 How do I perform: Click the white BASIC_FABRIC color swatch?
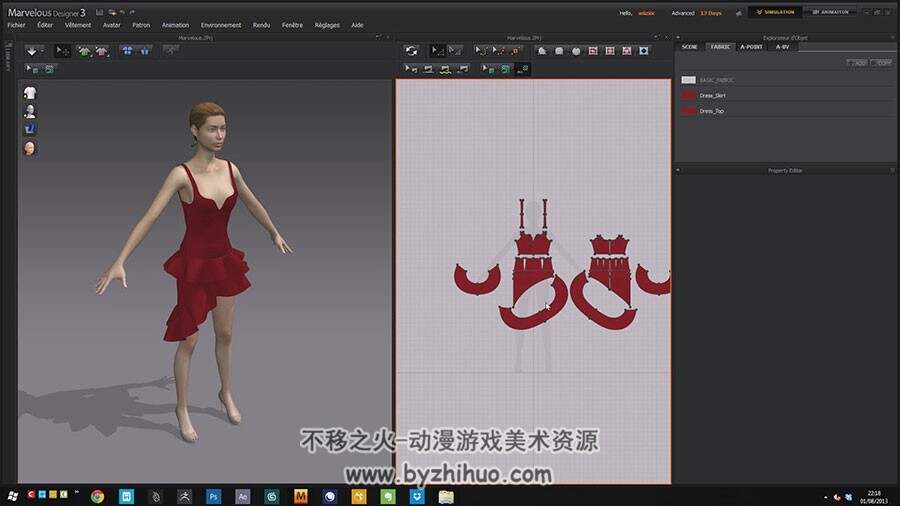688,80
